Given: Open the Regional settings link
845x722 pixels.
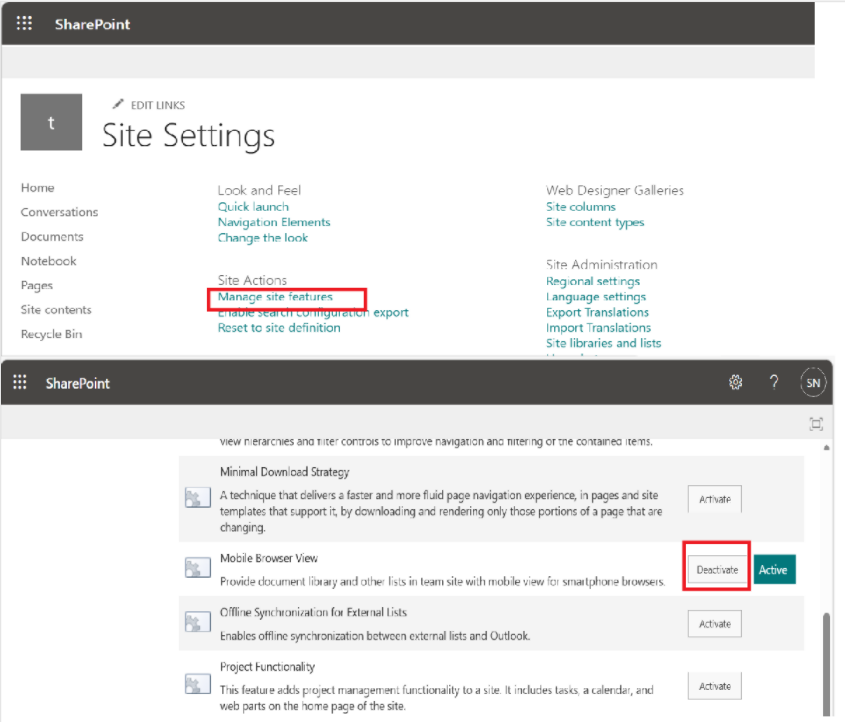Looking at the screenshot, I should pos(593,281).
